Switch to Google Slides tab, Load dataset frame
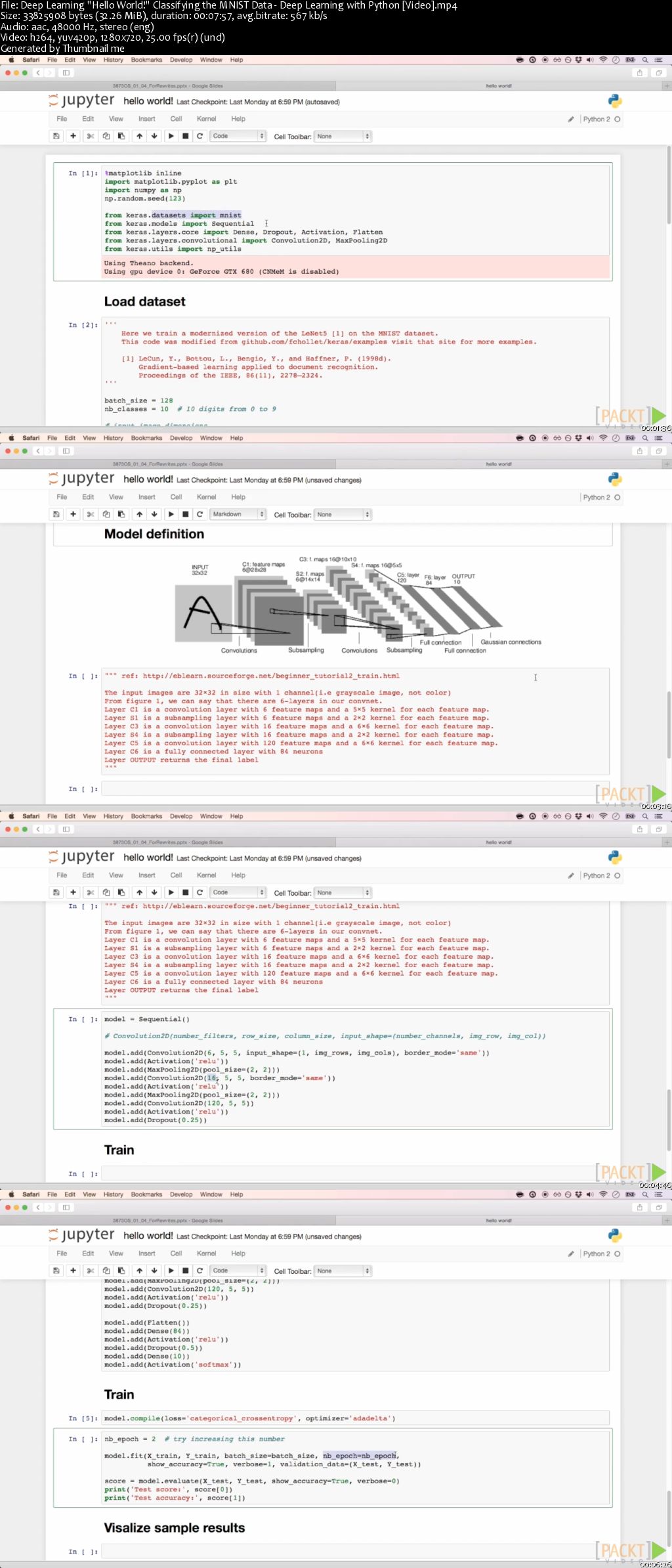 coord(168,86)
